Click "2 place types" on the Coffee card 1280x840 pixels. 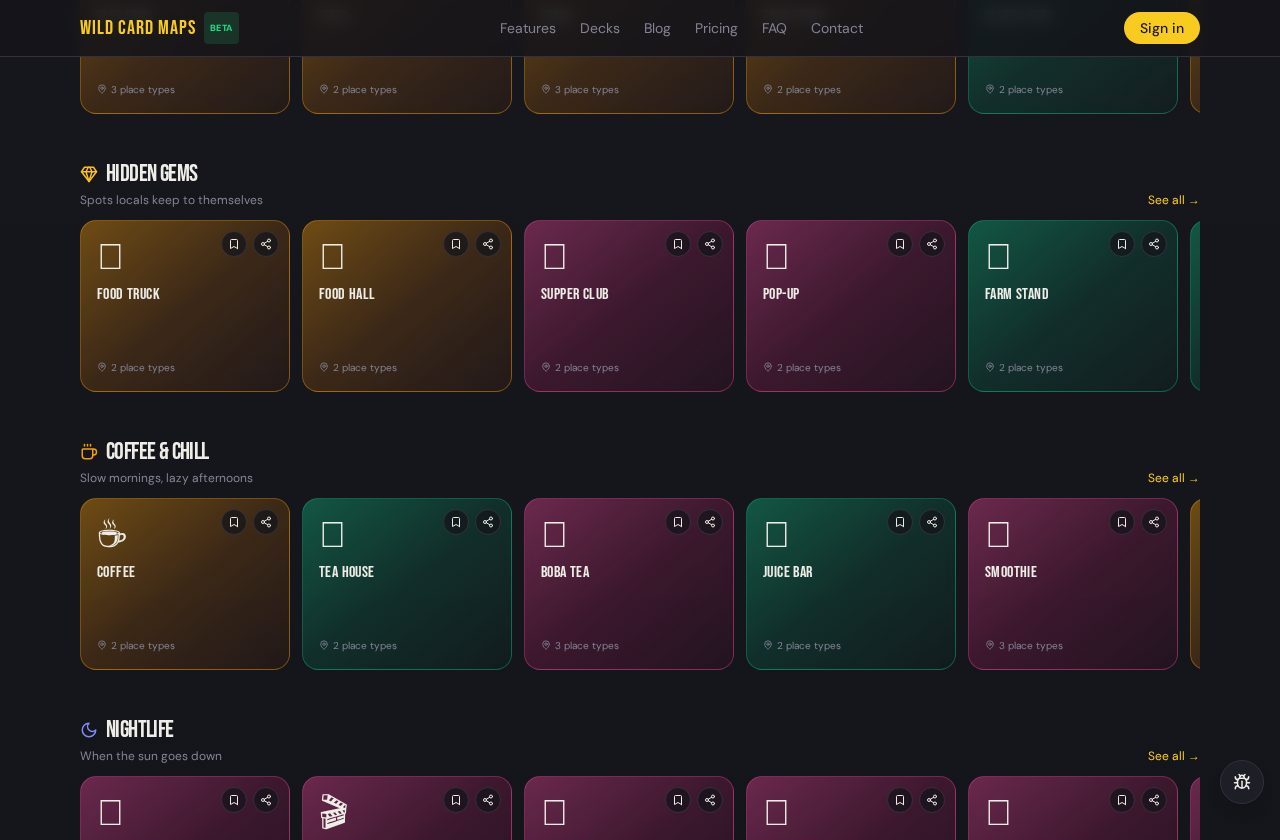(143, 646)
